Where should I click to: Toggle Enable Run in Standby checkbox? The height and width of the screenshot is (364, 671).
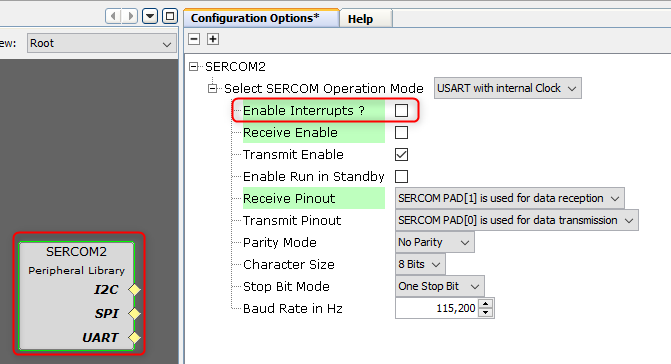click(x=401, y=176)
